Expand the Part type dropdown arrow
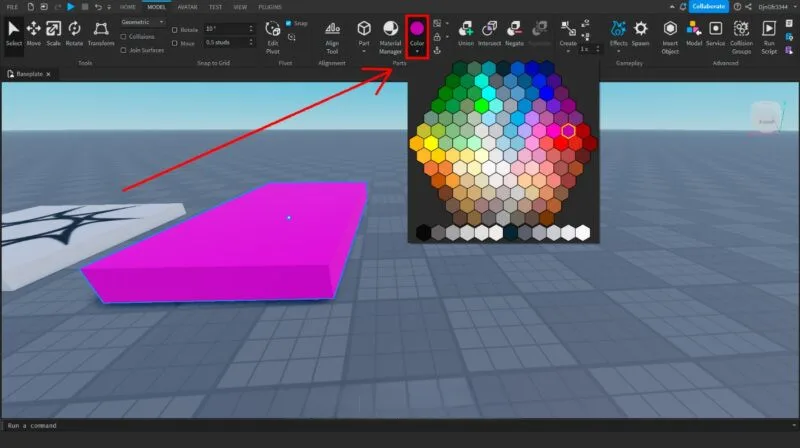The image size is (800, 448). (364, 51)
